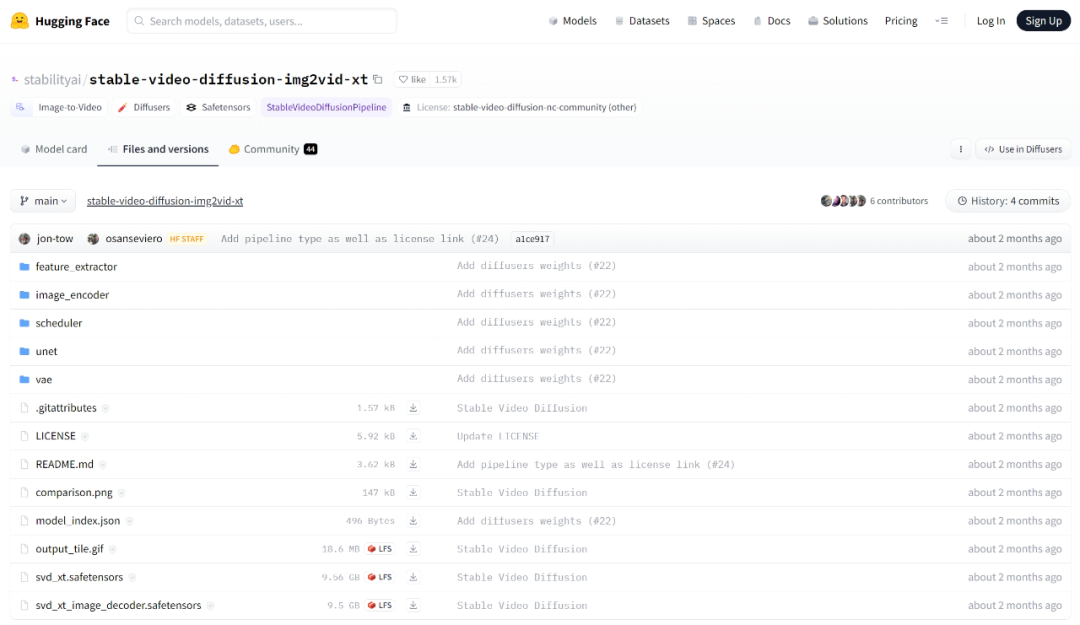Viewport: 1080px width, 625px height.
Task: Click jon-tow's avatar in the commit row
Action: pyautogui.click(x=25, y=239)
